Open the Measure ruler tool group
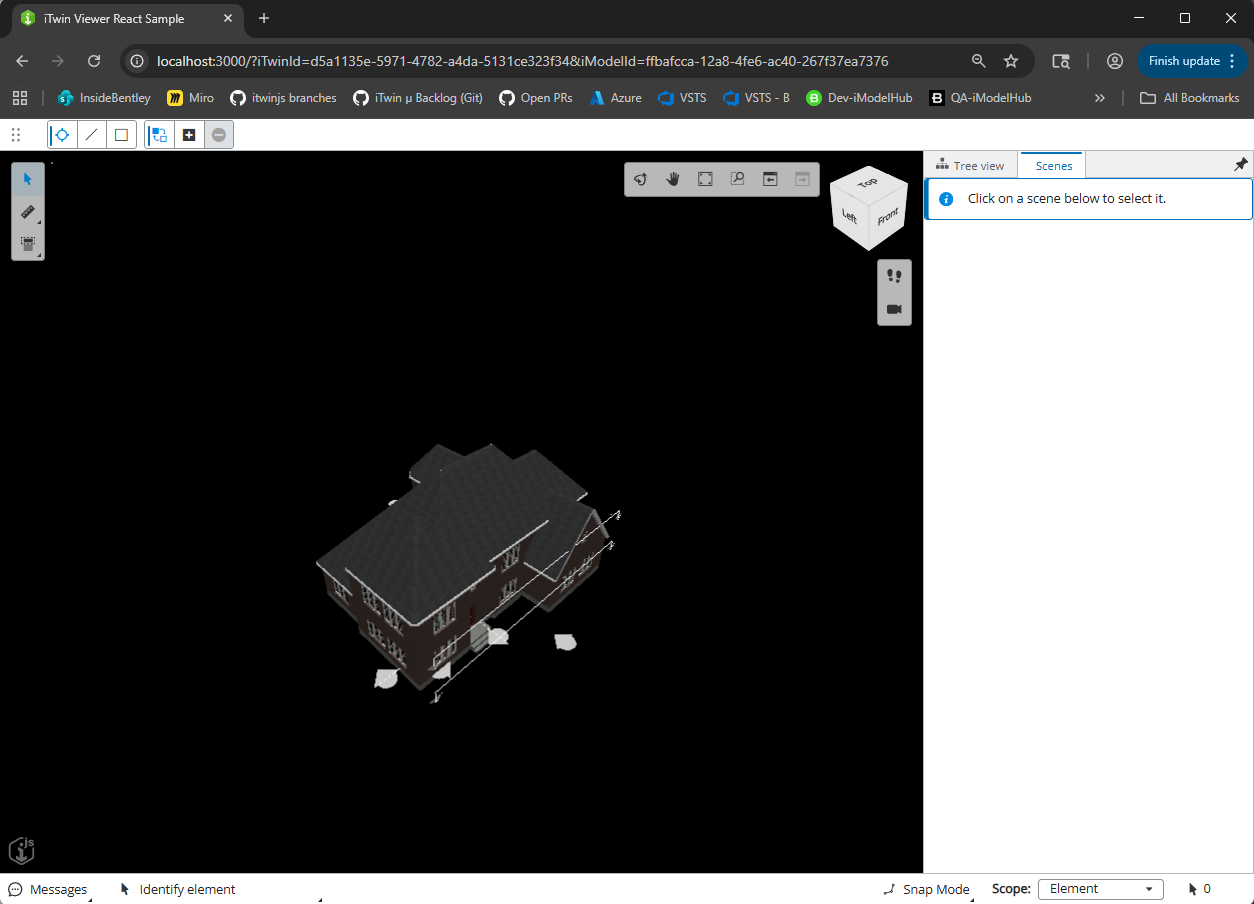 pos(28,211)
